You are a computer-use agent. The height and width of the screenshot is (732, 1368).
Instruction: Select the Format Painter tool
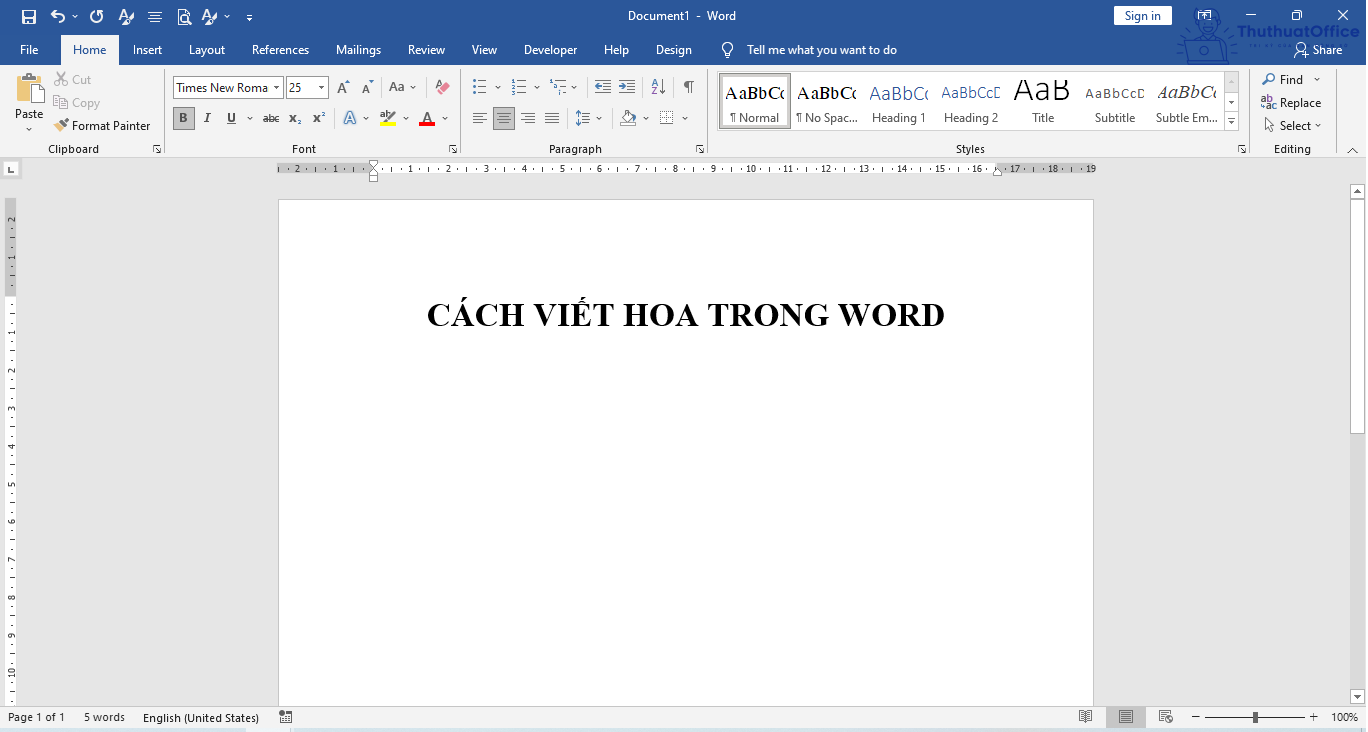(x=103, y=125)
